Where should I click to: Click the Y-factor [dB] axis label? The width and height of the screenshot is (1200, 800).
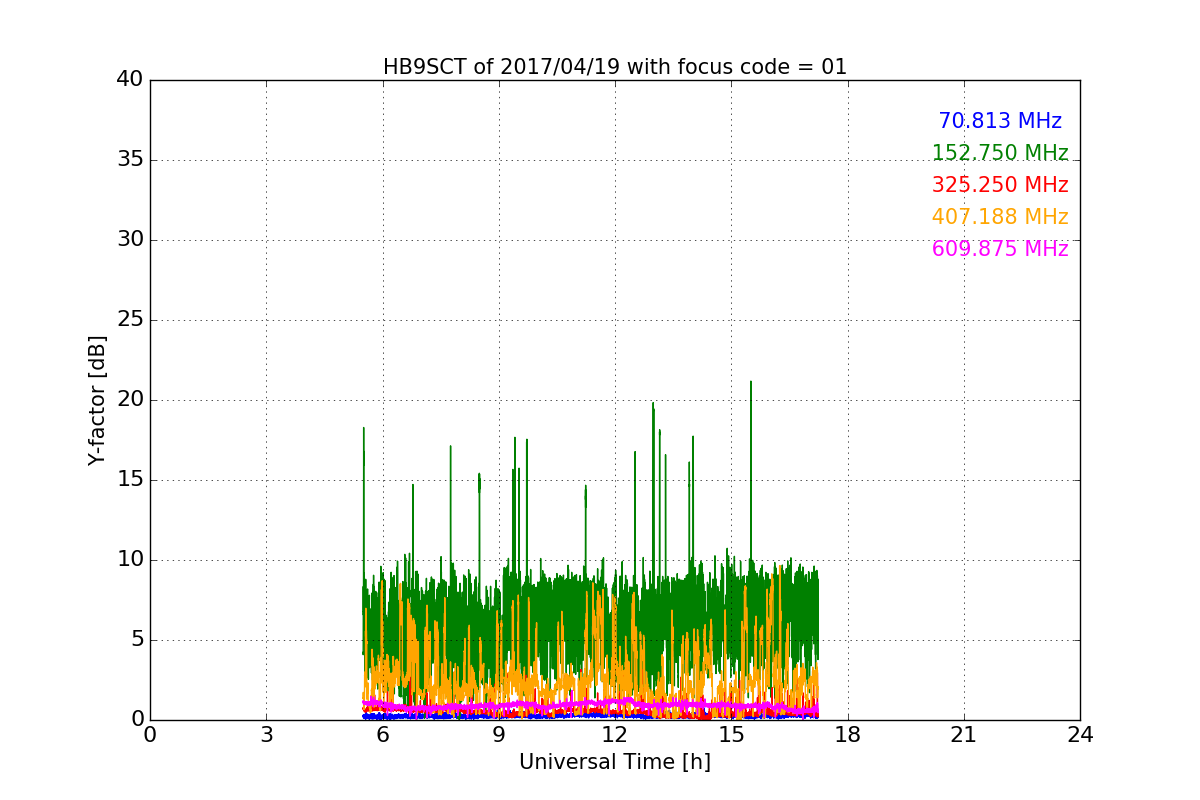[97, 400]
